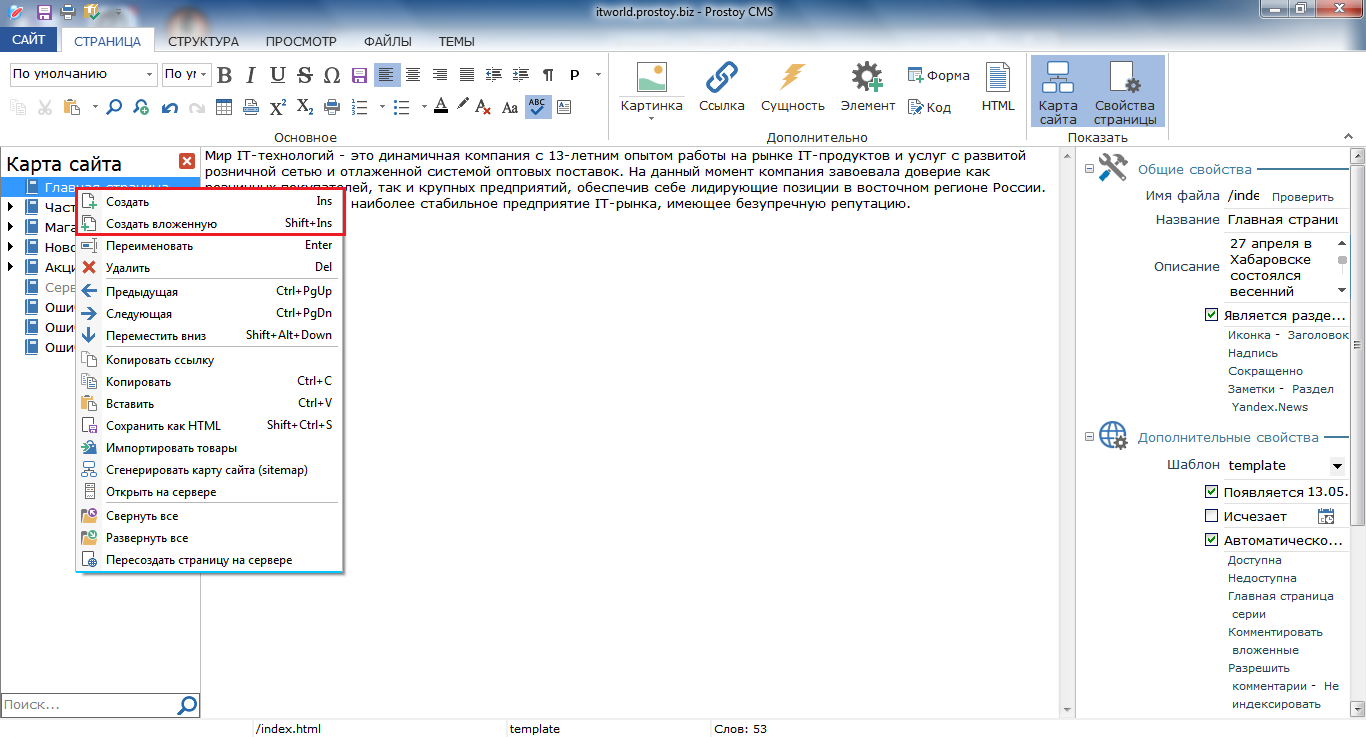Click the font color icon
The image size is (1366, 737).
point(441,107)
